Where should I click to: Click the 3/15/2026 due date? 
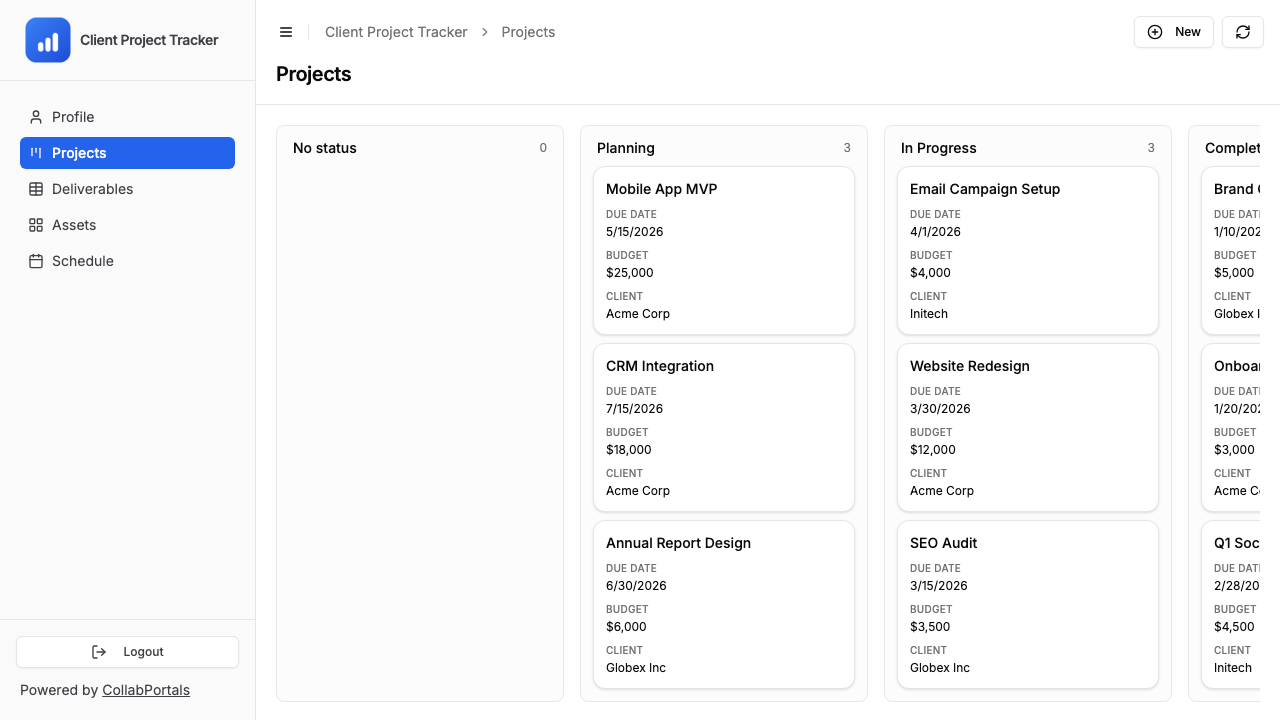tap(939, 586)
